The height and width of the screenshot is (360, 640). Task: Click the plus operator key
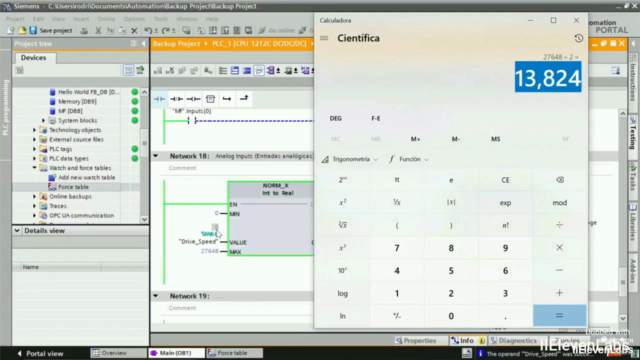point(560,293)
